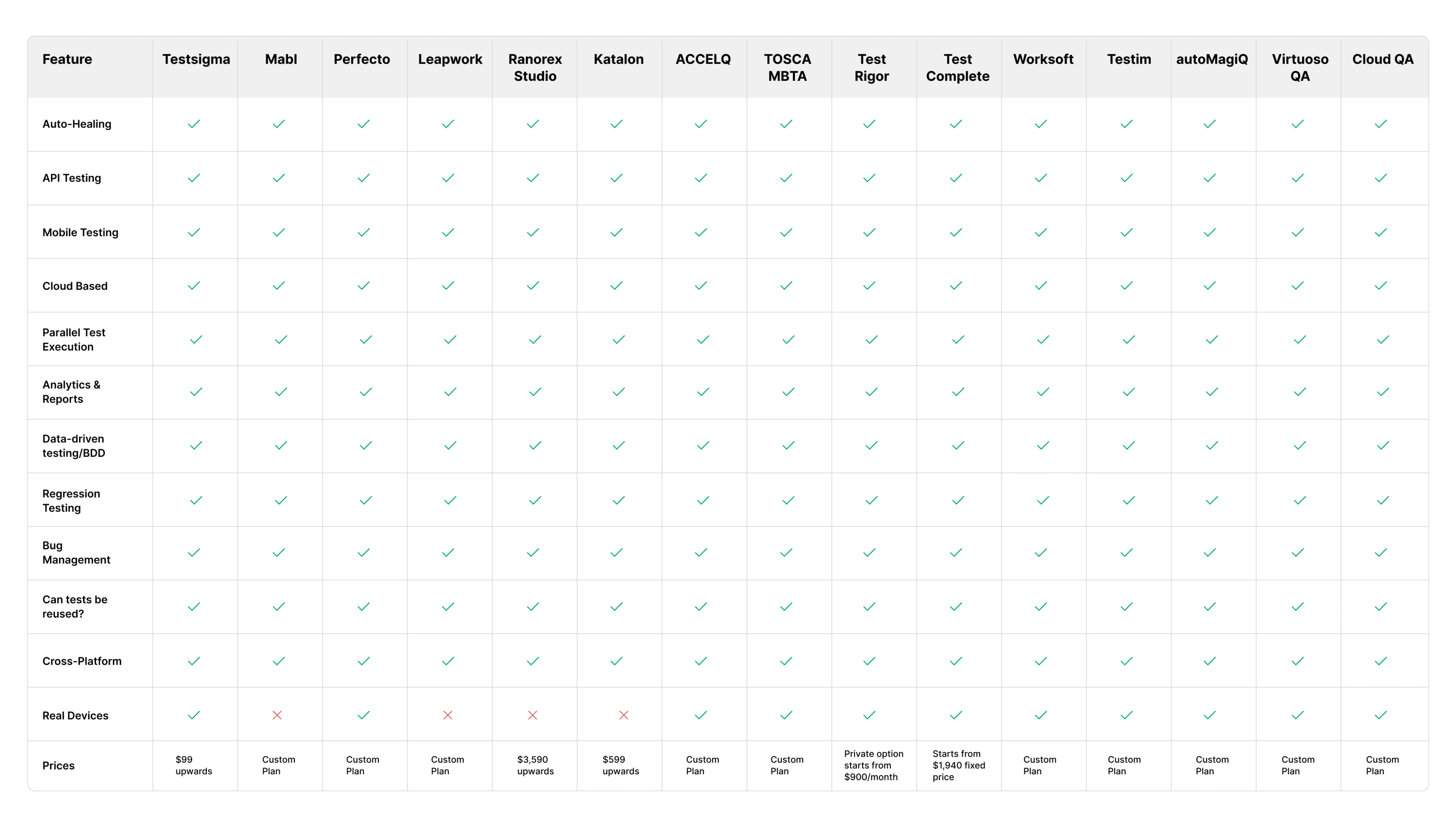Click Testsigma's $99 upwards price
The image size is (1456, 827).
click(x=193, y=765)
